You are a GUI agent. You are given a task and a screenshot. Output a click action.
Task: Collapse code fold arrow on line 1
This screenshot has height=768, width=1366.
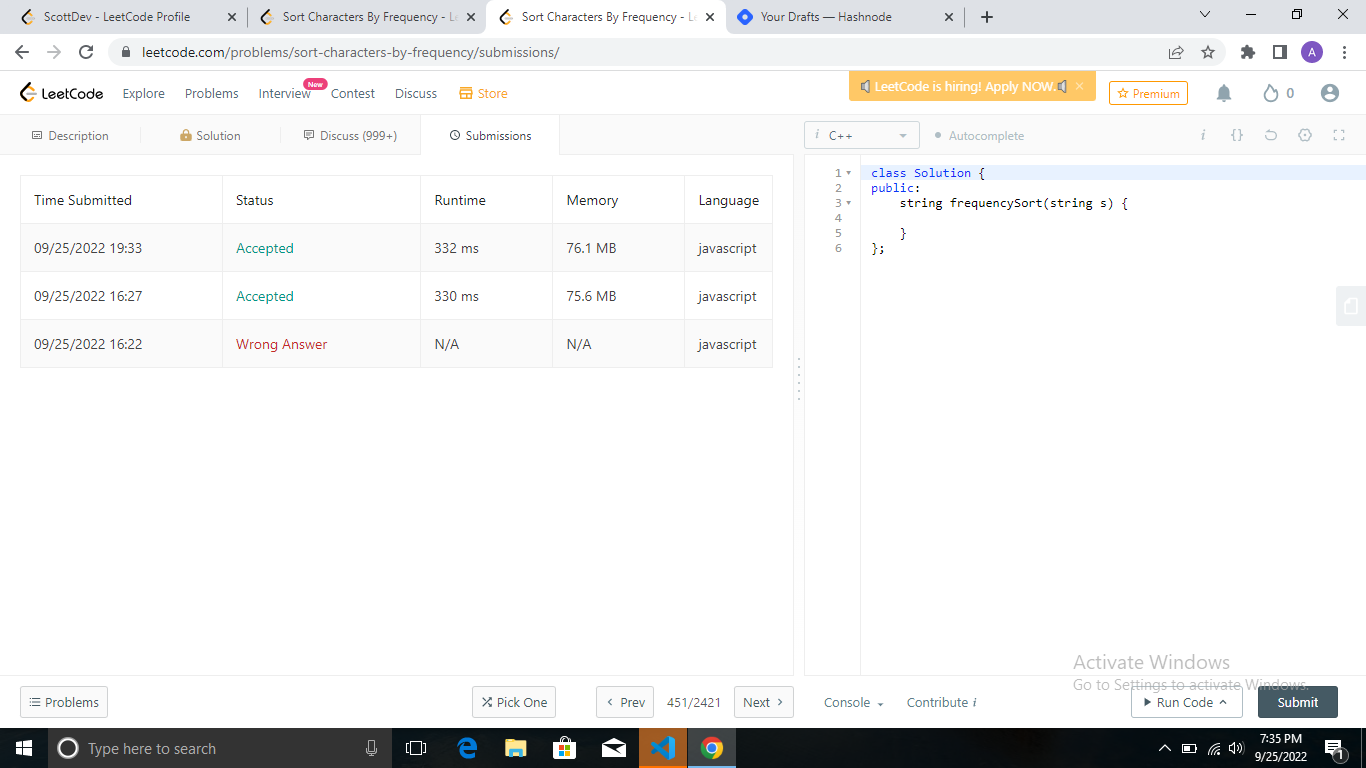pyautogui.click(x=849, y=173)
